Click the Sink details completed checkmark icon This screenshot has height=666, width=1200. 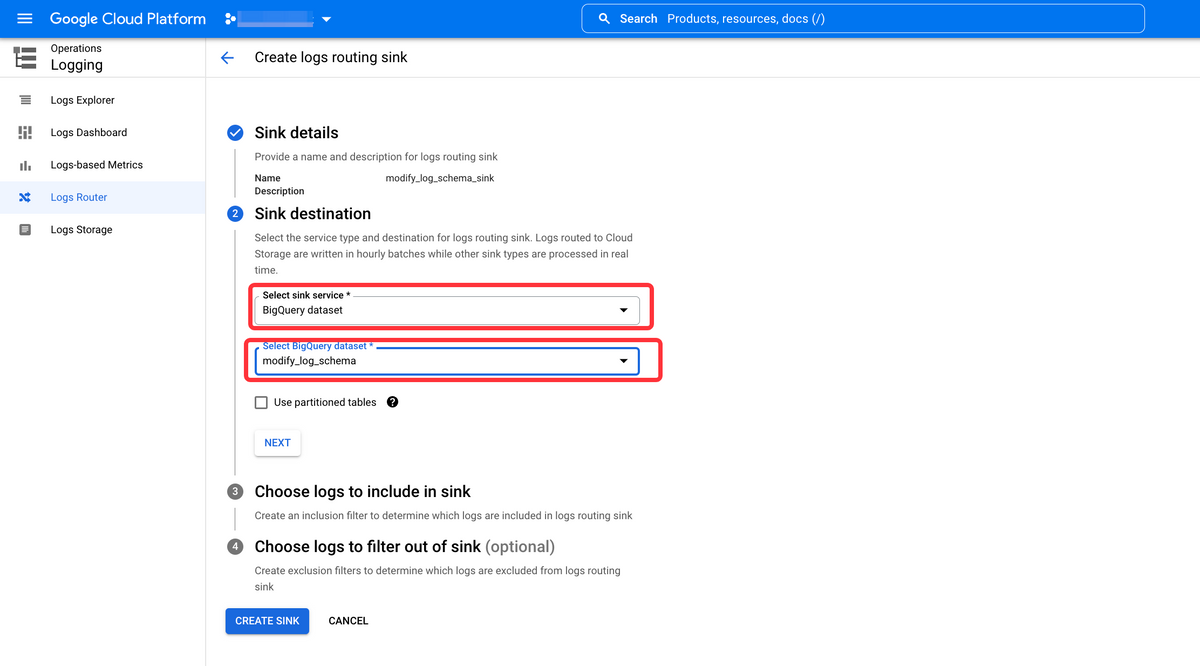tap(235, 133)
